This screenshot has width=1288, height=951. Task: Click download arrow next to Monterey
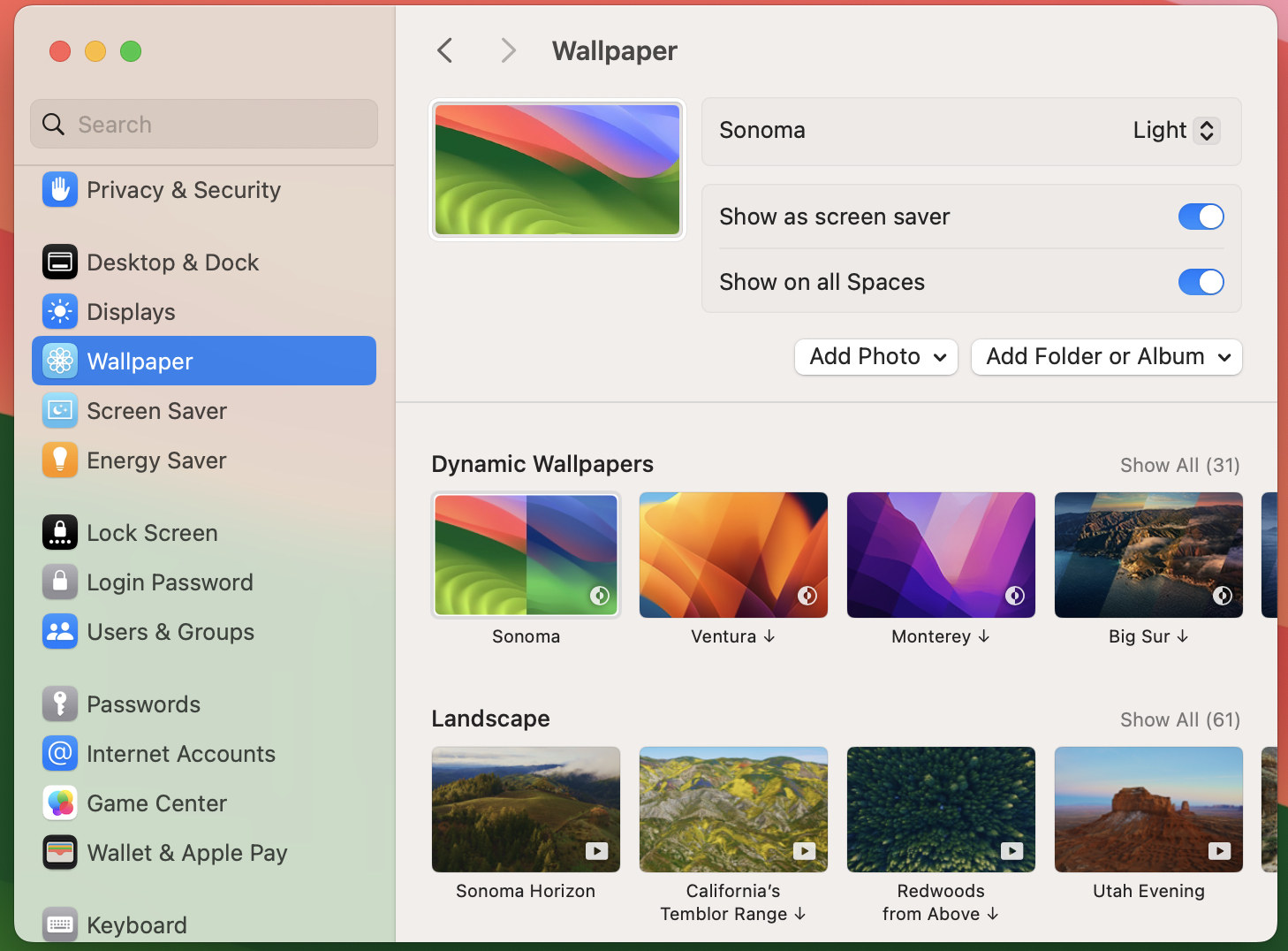(984, 636)
